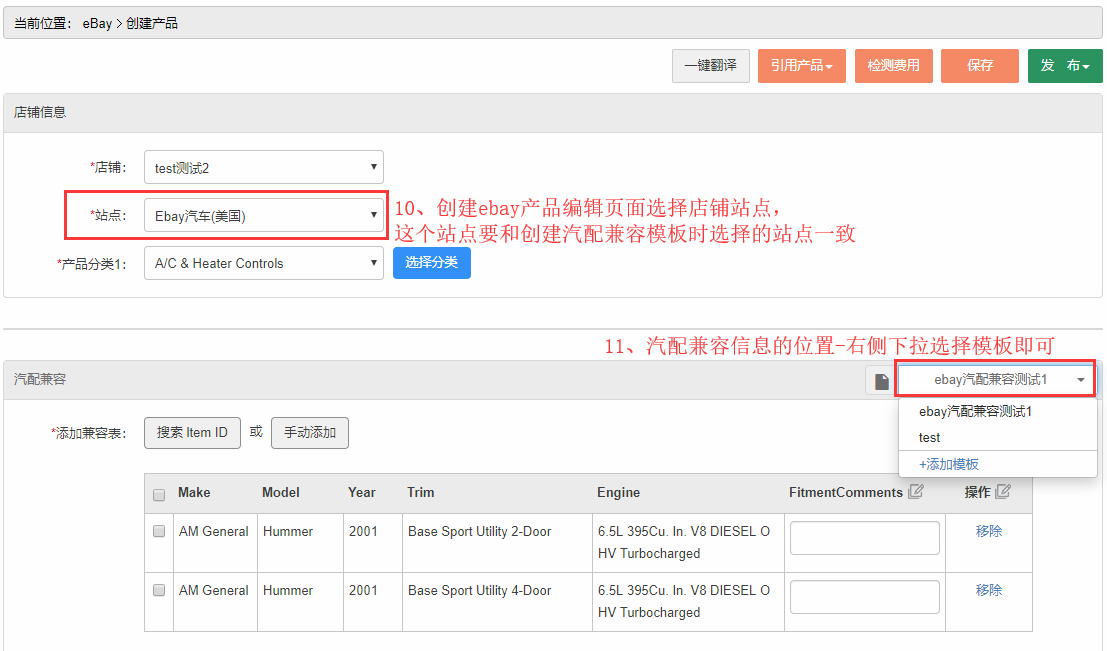Click the 一键翻译 button
1107x651 pixels.
click(x=710, y=66)
